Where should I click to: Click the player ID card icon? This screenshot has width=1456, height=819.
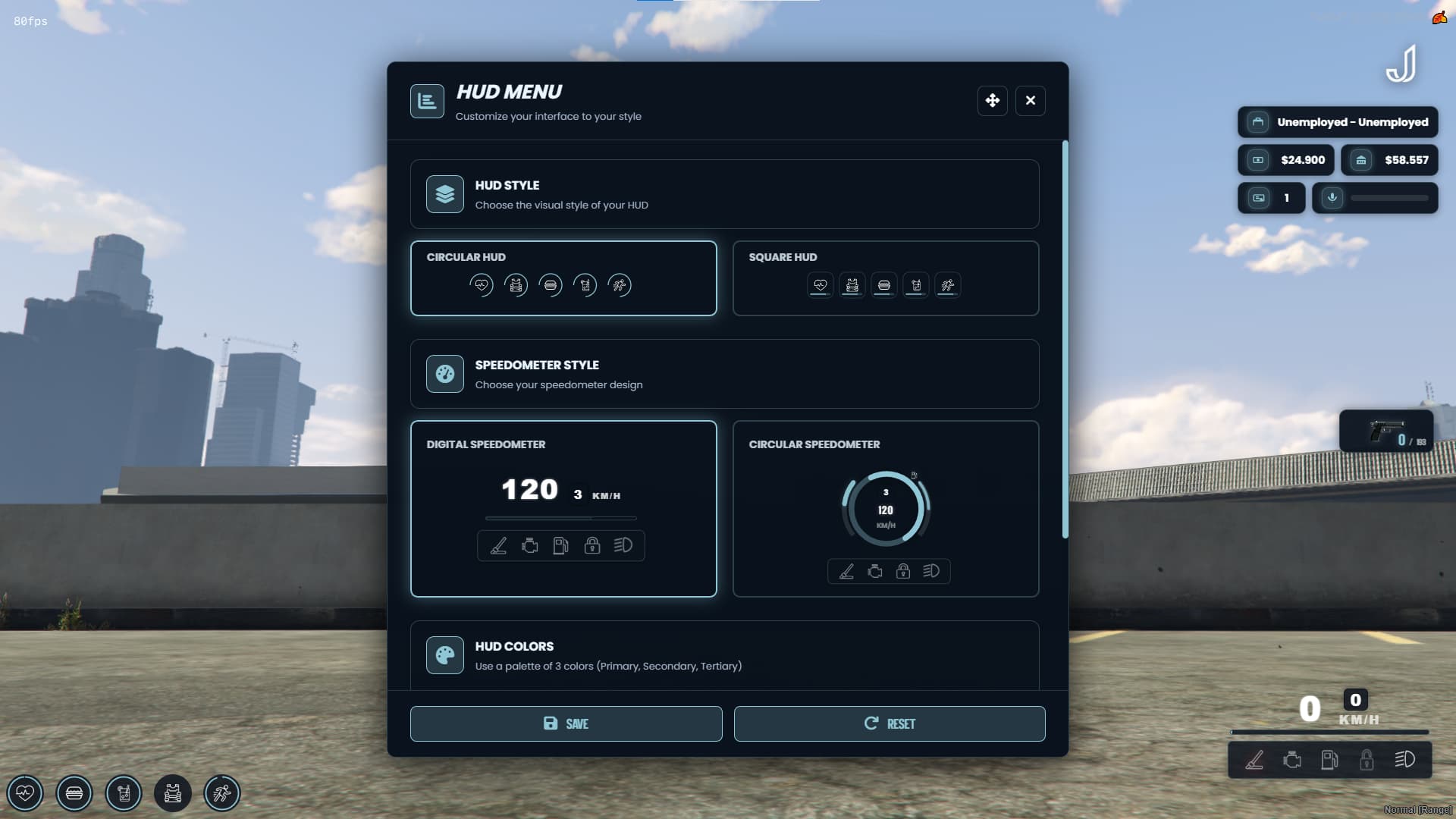(x=1259, y=198)
